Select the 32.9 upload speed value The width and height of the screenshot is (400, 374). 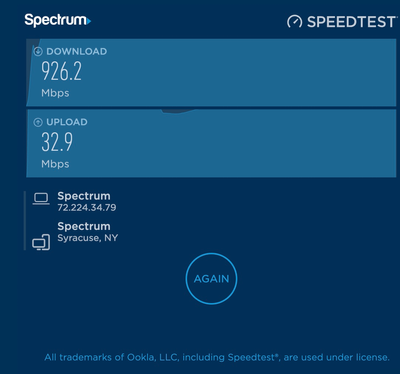(x=57, y=142)
